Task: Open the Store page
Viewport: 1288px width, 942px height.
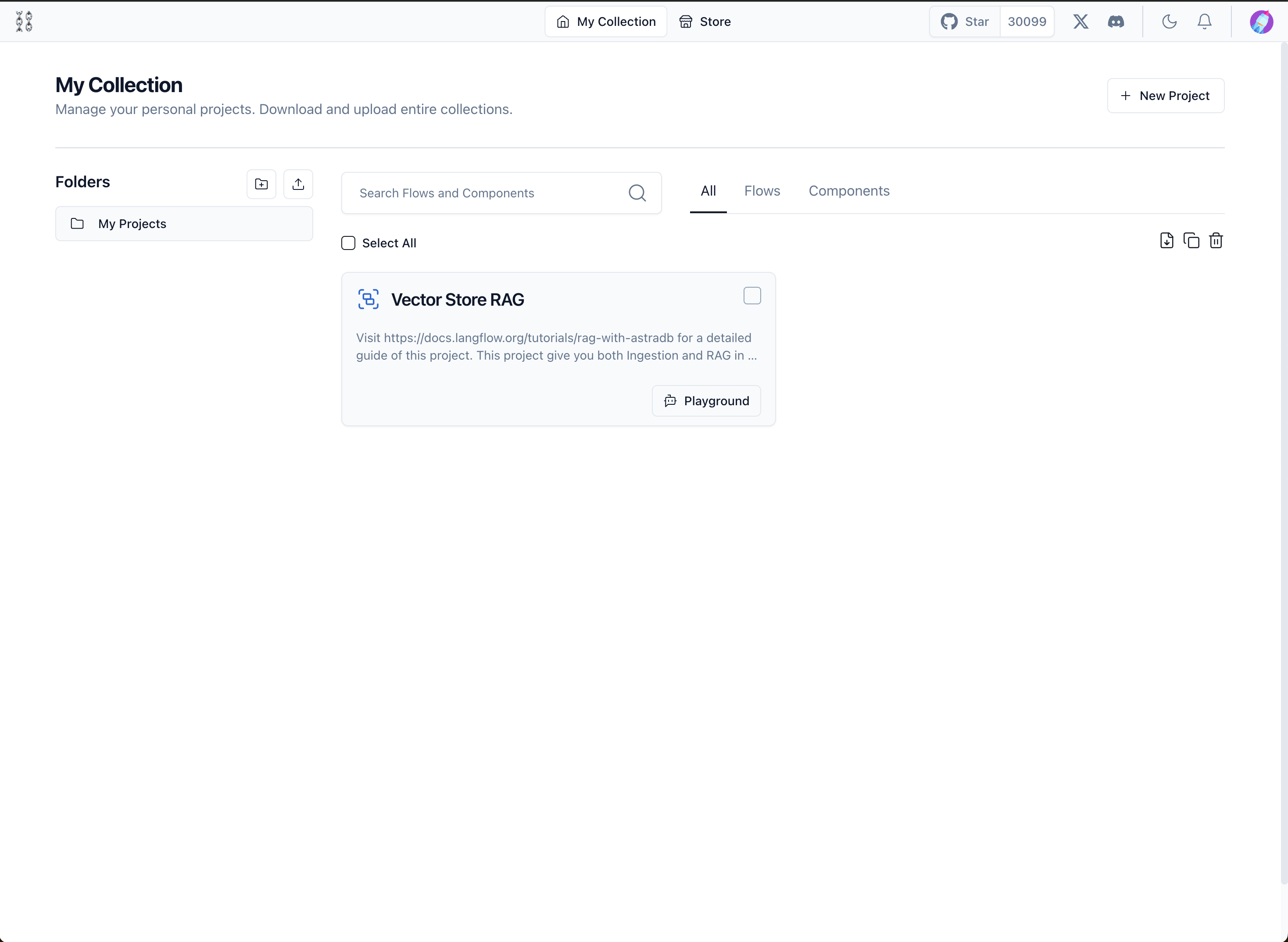Action: point(705,21)
